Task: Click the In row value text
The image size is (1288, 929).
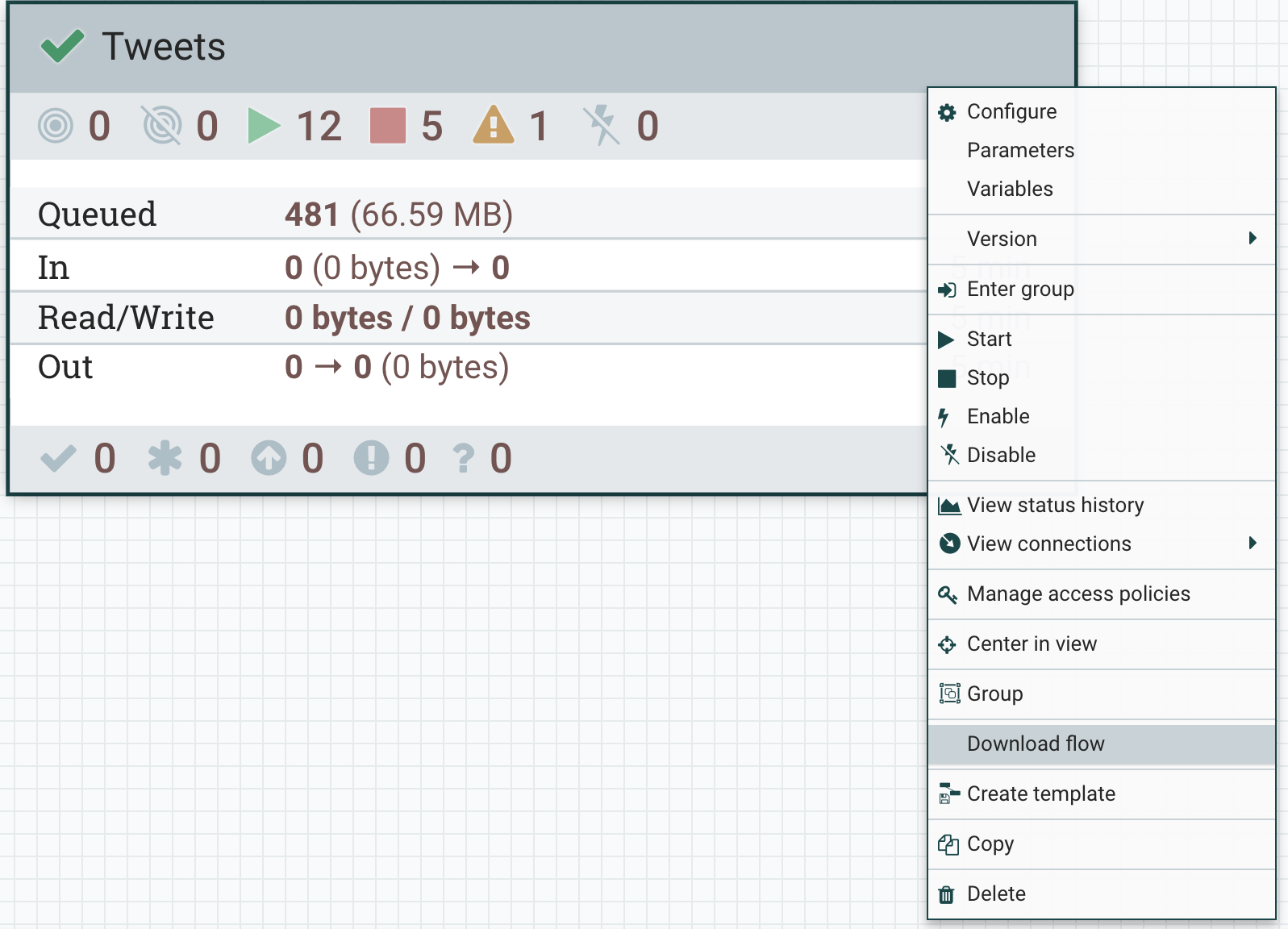Action: (x=397, y=268)
